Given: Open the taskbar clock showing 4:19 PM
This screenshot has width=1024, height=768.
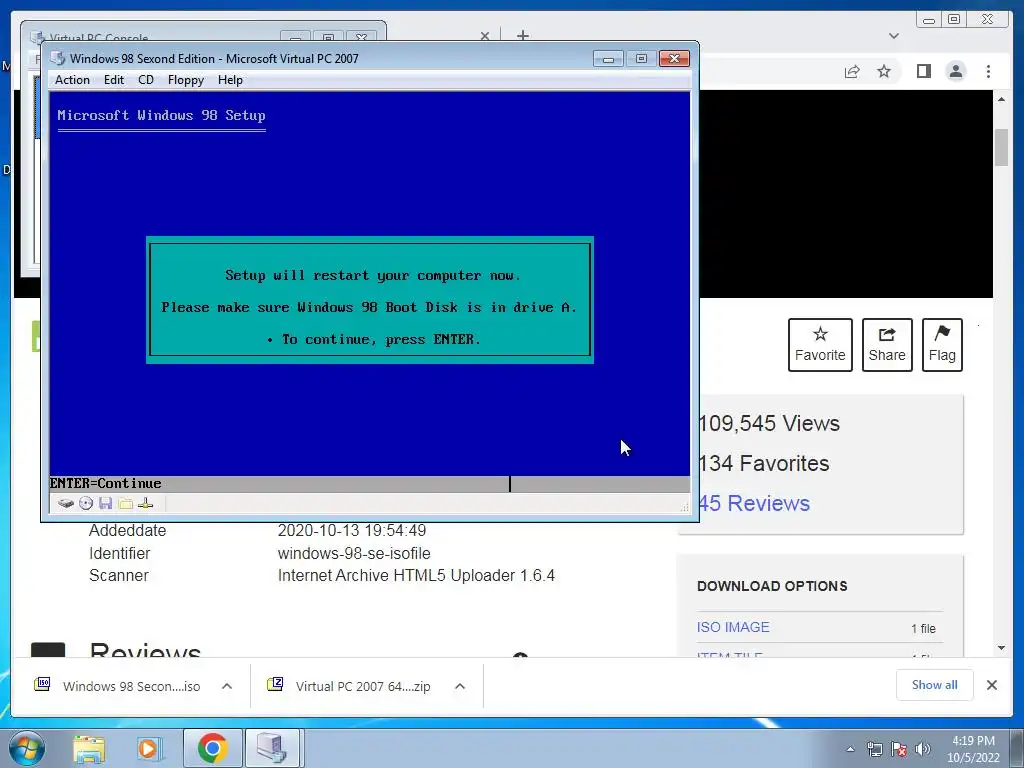Looking at the screenshot, I should (973, 749).
